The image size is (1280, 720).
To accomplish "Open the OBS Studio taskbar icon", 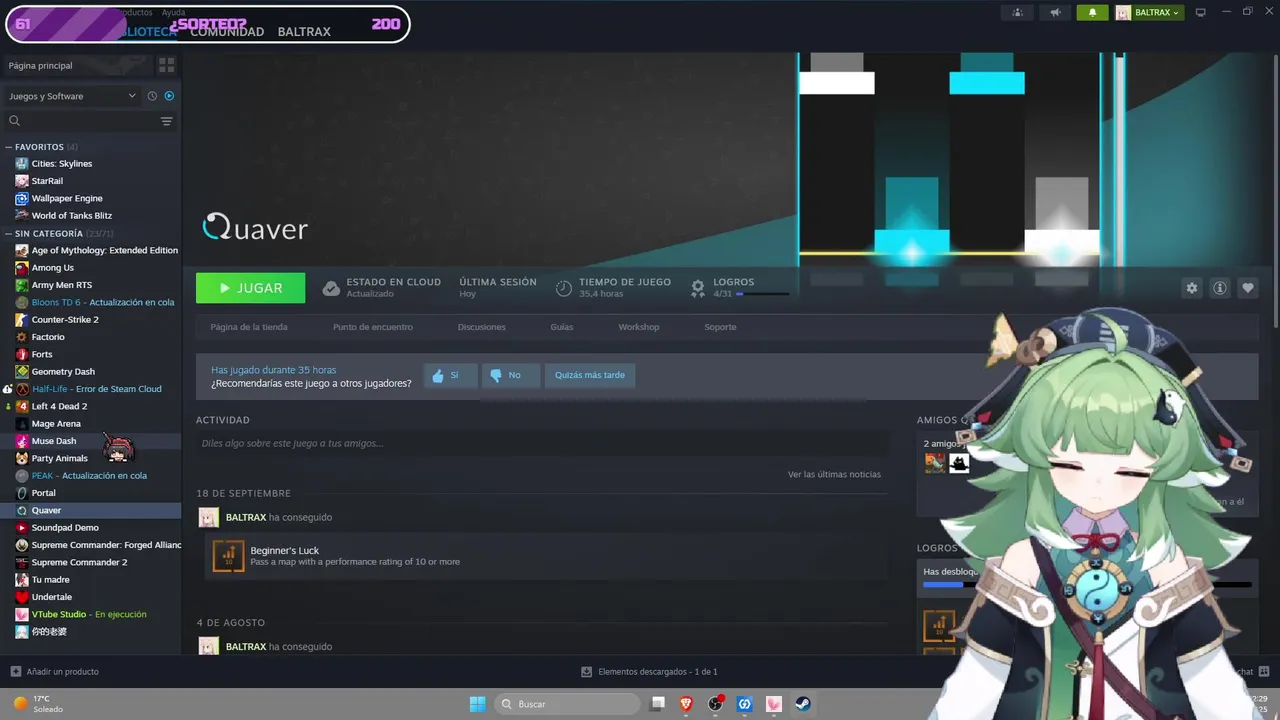I will click(715, 704).
